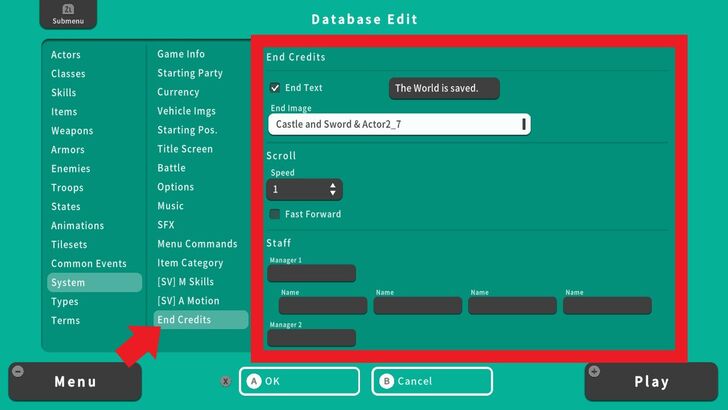Select Actors in the database list

click(66, 55)
